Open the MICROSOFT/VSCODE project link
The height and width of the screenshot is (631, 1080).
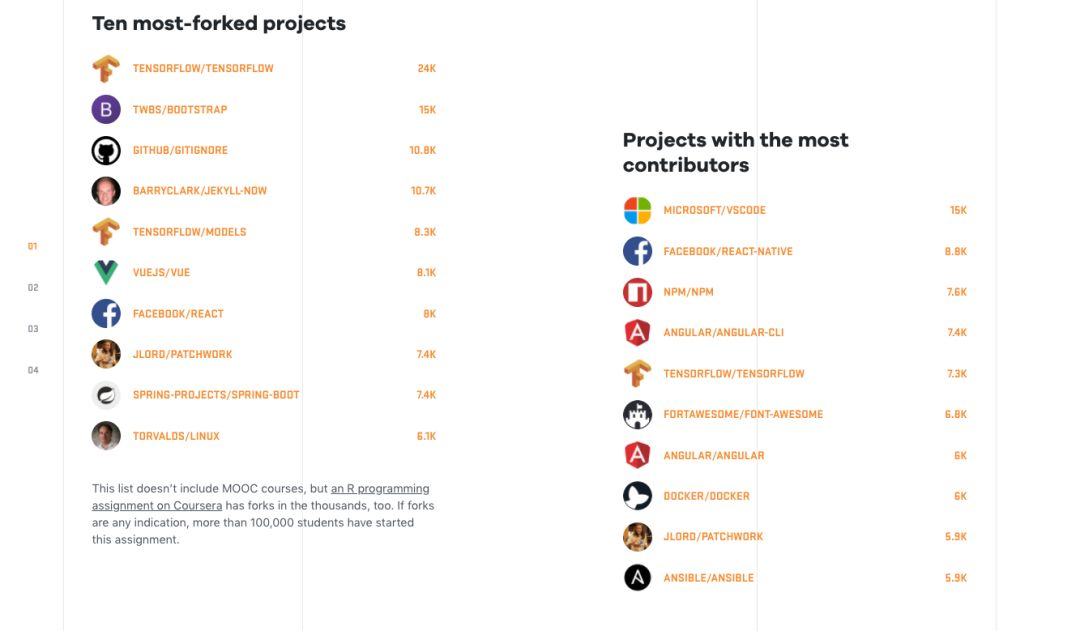[x=714, y=211]
